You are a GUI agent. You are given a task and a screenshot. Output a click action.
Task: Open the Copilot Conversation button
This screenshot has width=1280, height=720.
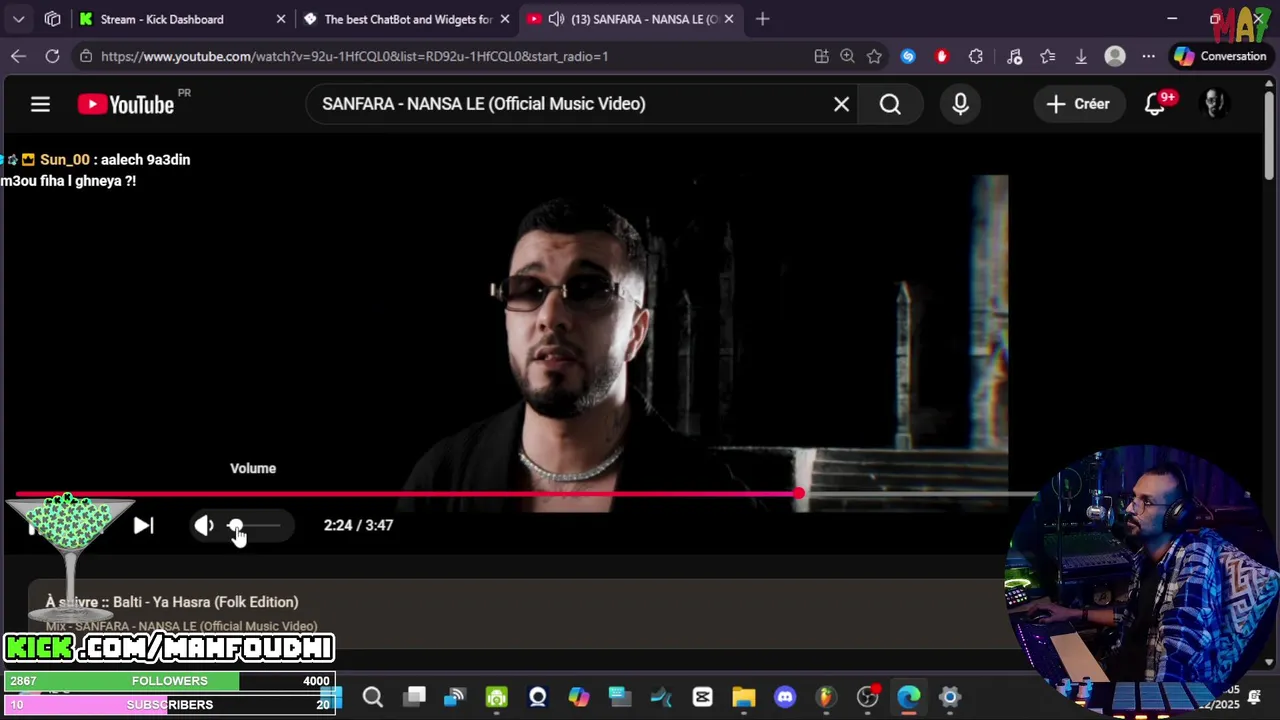pyautogui.click(x=1221, y=56)
